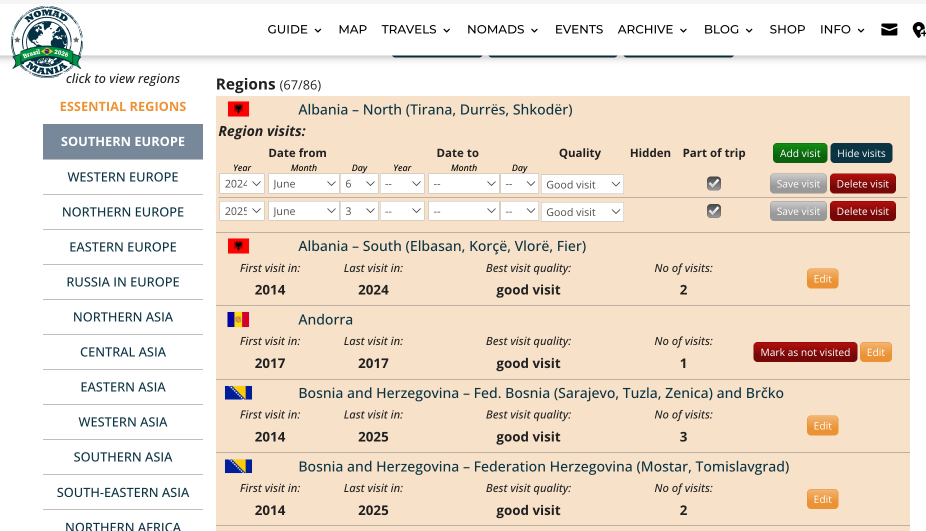
Task: Open Date from Month dropdown for 2025 visit
Action: click(304, 212)
